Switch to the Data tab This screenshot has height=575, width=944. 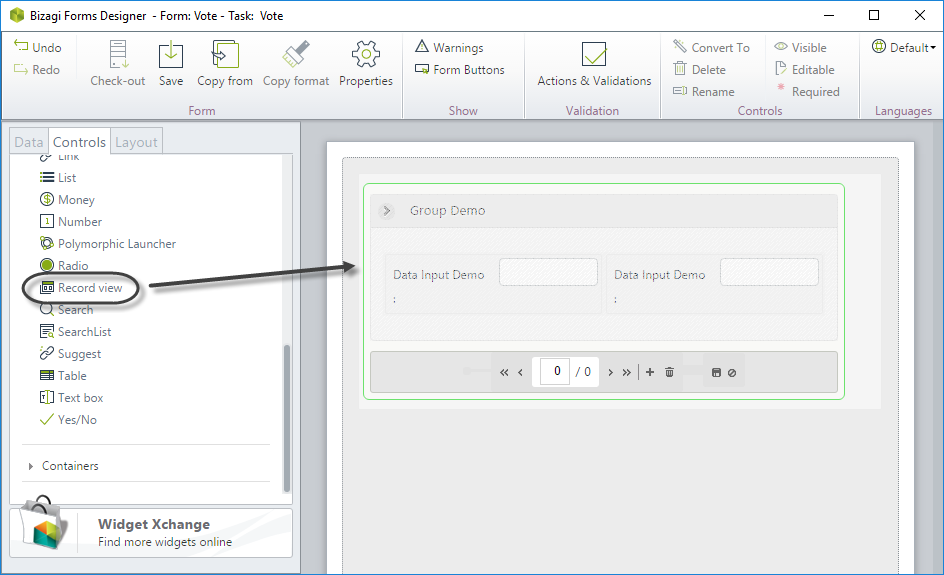(x=28, y=142)
